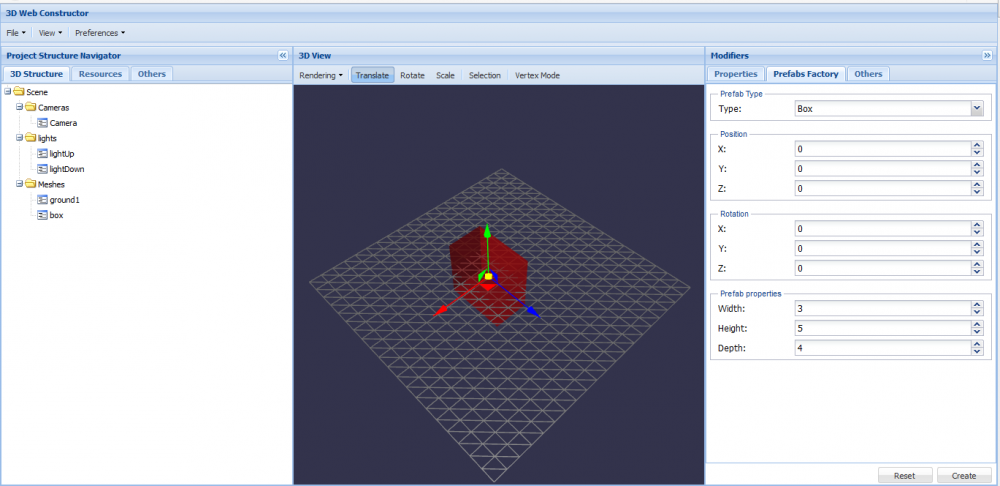Click the Width spinner arrows
Image resolution: width=1000 pixels, height=486 pixels.
[x=977, y=309]
